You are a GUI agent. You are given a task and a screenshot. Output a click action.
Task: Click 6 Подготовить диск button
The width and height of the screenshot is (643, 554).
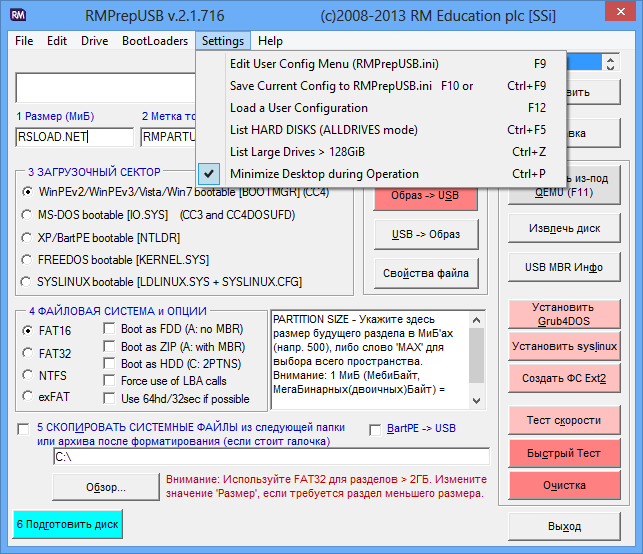tap(68, 524)
